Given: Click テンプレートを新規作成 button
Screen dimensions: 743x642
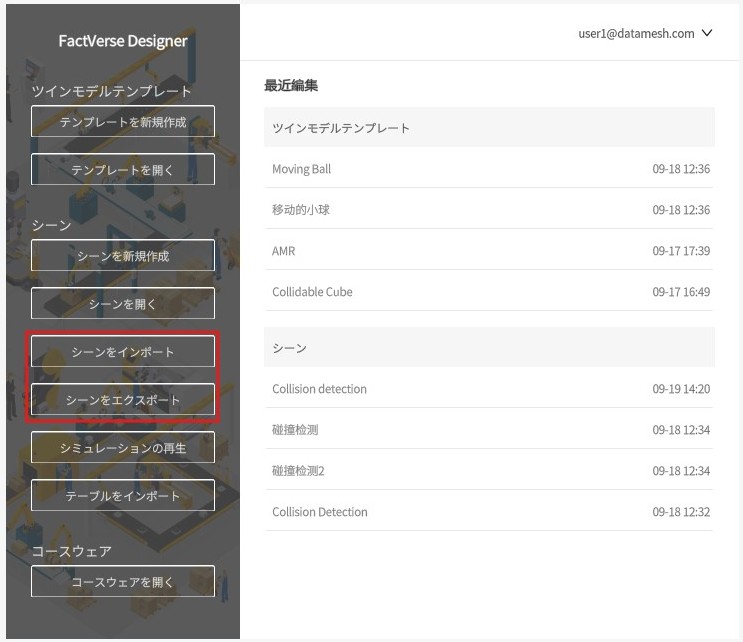Looking at the screenshot, I should (x=122, y=122).
